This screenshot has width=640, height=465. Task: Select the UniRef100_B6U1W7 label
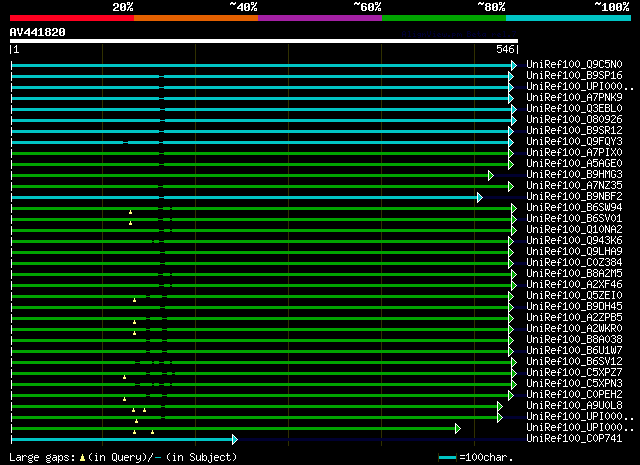click(x=574, y=351)
